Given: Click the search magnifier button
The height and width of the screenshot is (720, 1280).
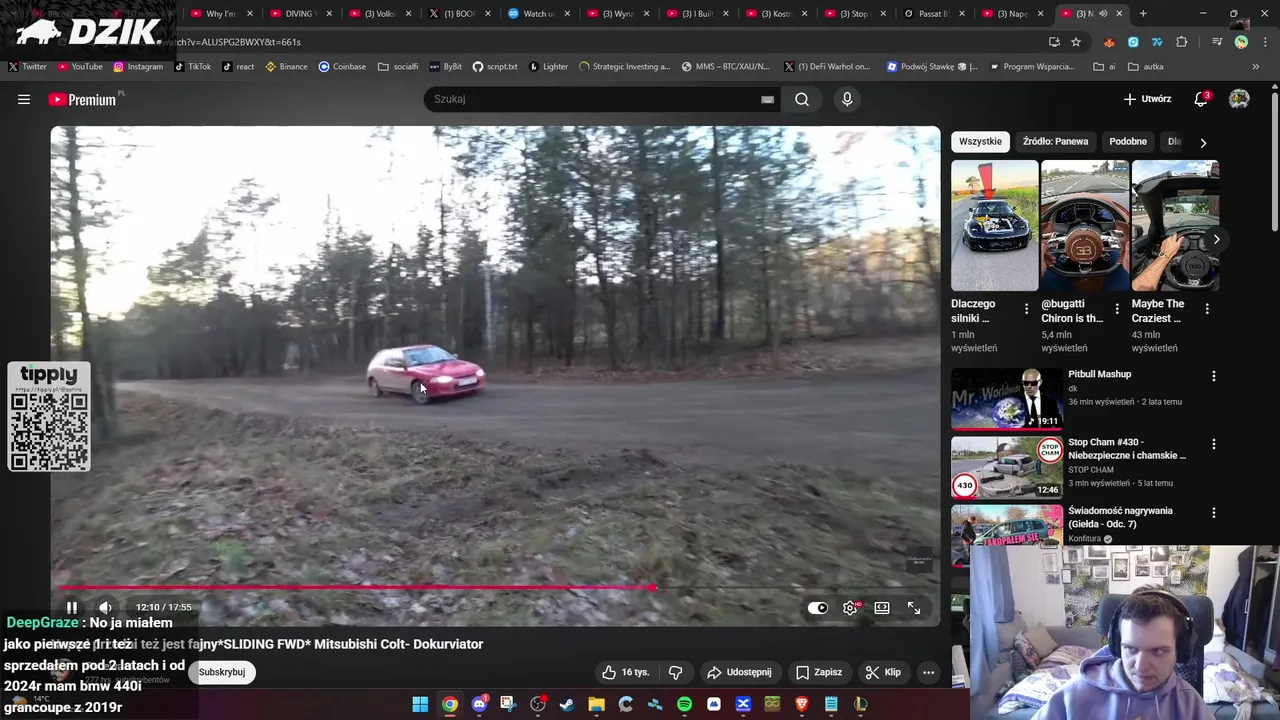Looking at the screenshot, I should point(802,99).
